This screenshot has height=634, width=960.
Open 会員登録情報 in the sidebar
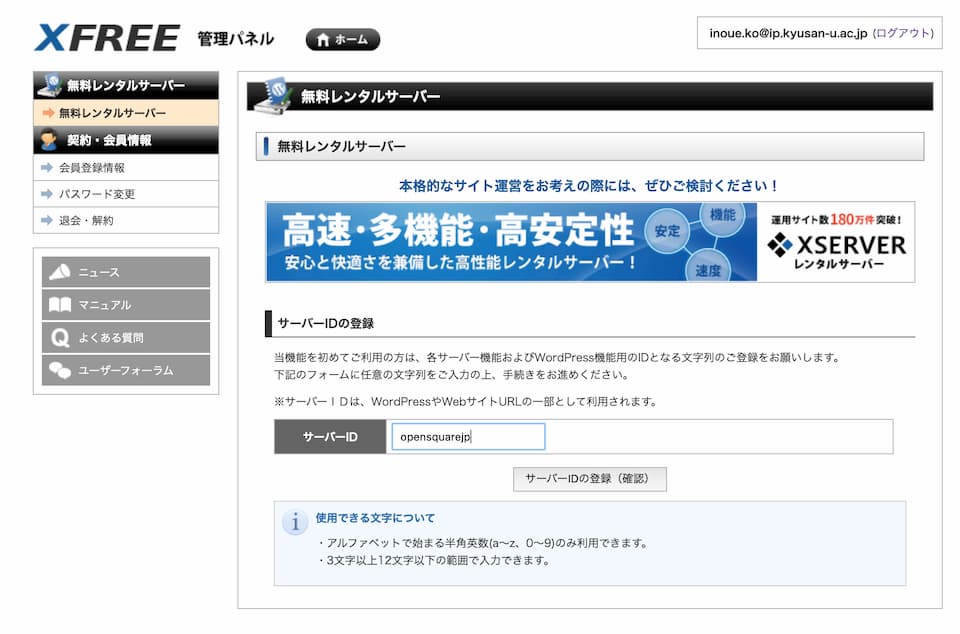click(92, 168)
